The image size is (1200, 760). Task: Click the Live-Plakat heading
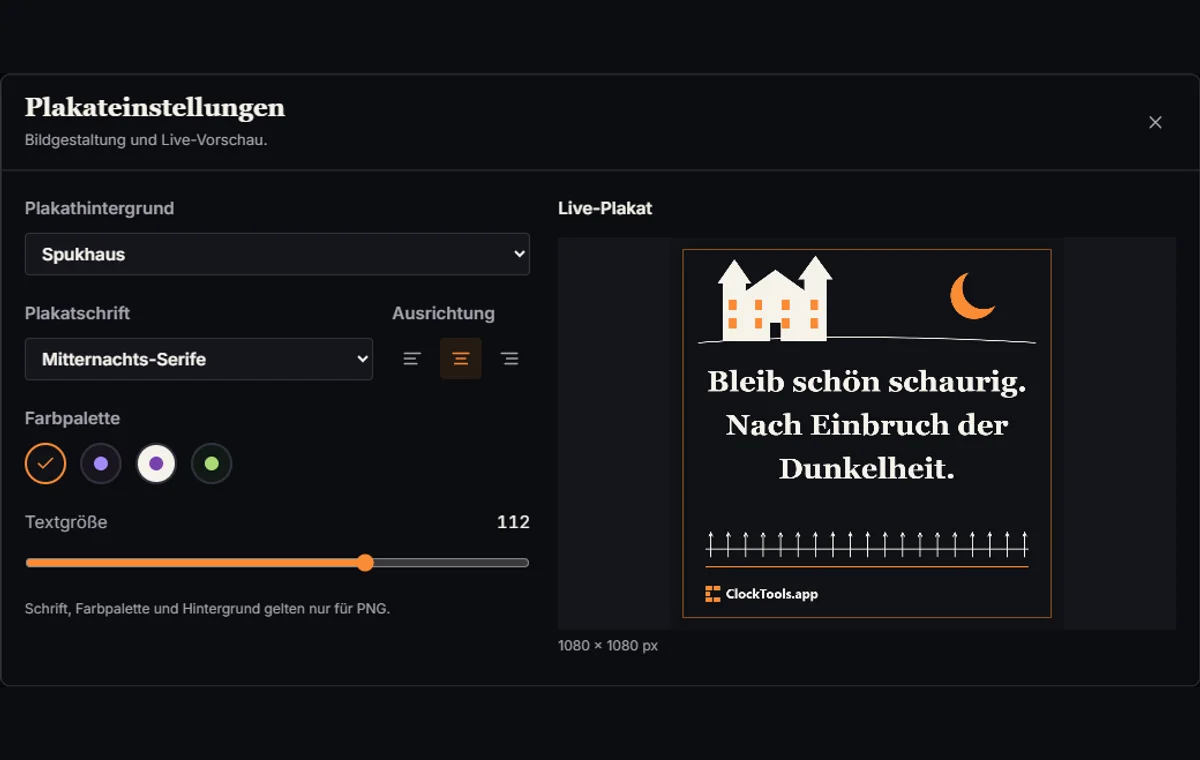coord(605,208)
